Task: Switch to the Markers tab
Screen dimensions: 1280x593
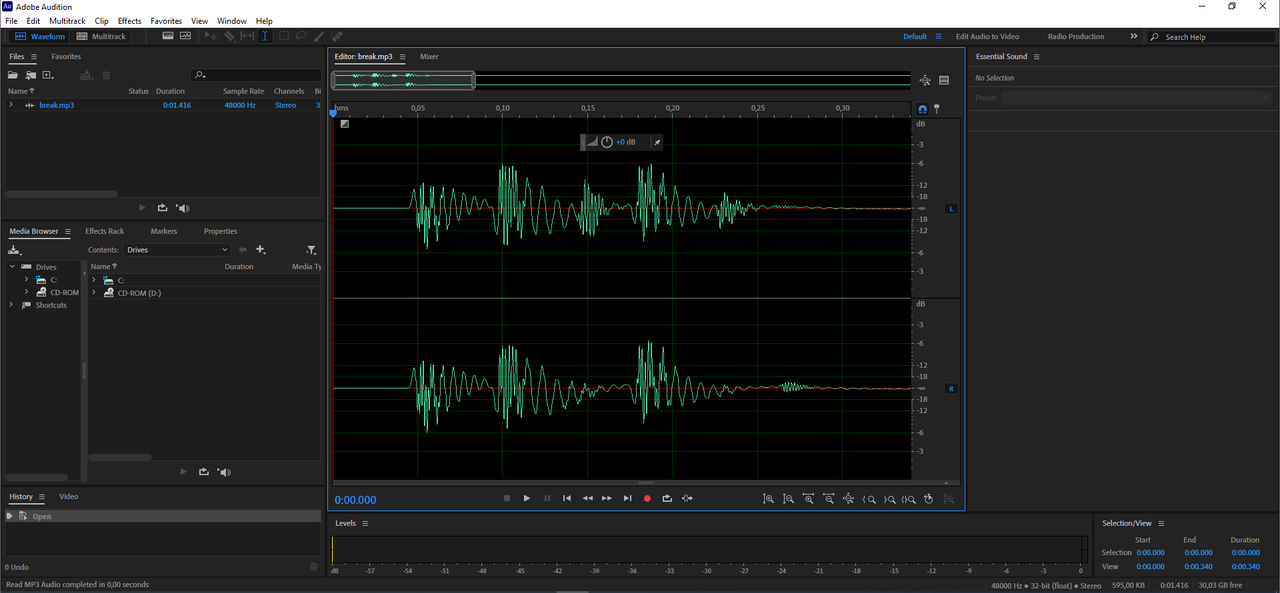Action: tap(164, 231)
